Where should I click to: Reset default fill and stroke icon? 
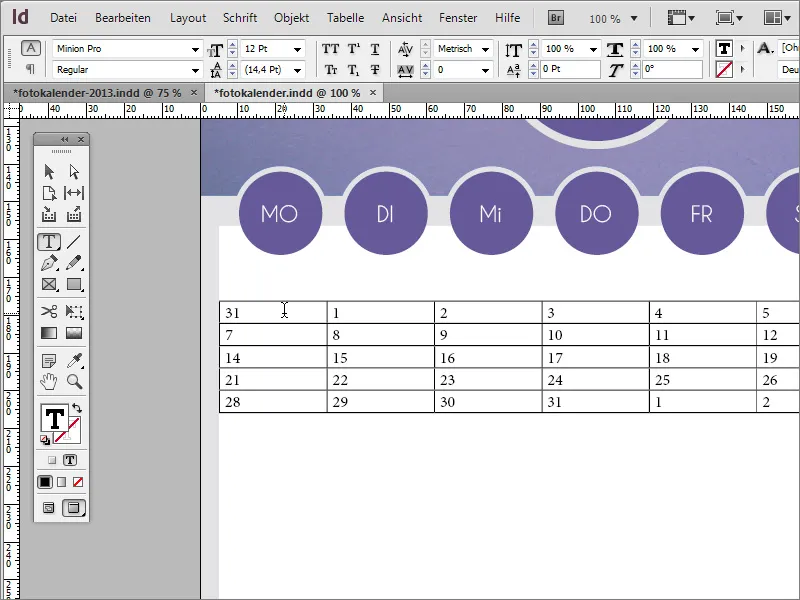tap(45, 440)
